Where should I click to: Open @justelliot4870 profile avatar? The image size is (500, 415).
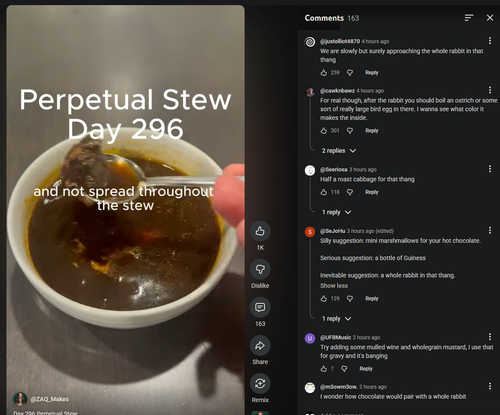tap(310, 42)
